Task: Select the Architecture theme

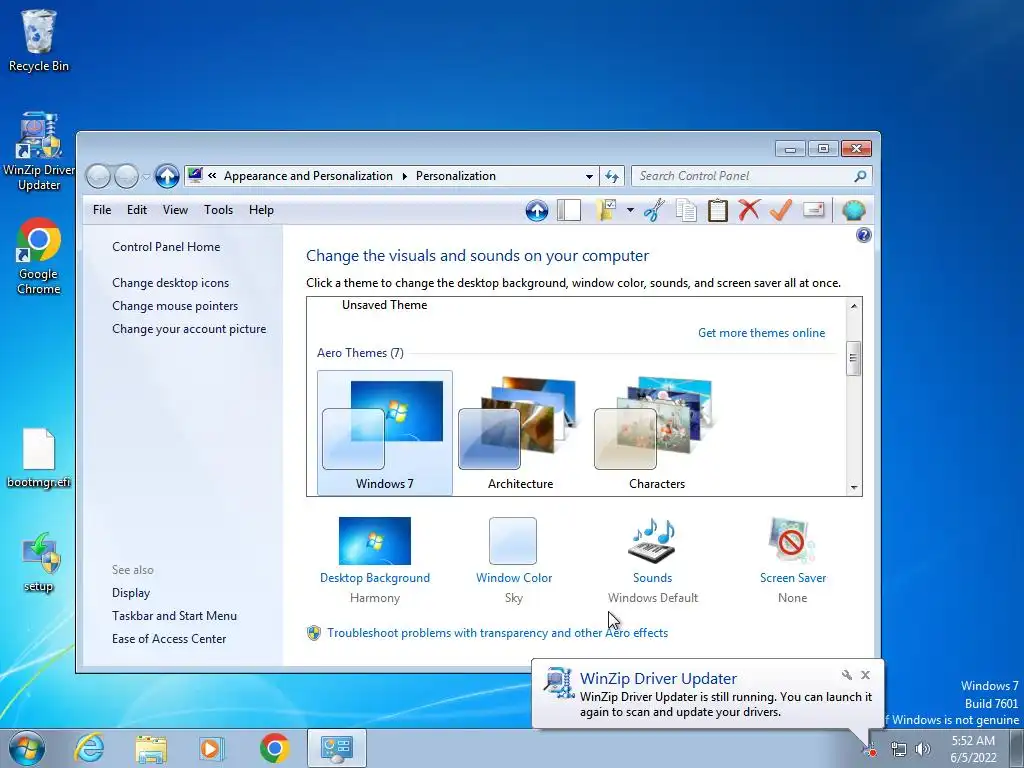Action: click(520, 433)
